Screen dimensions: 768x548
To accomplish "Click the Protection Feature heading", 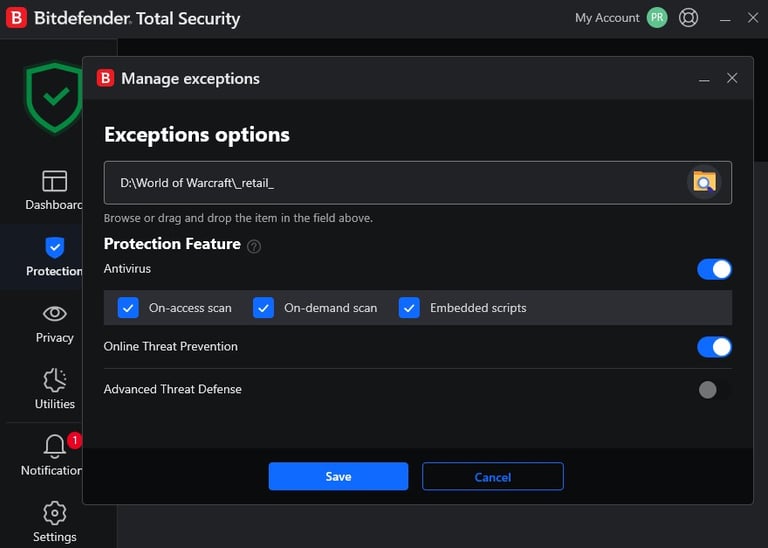I will point(172,243).
